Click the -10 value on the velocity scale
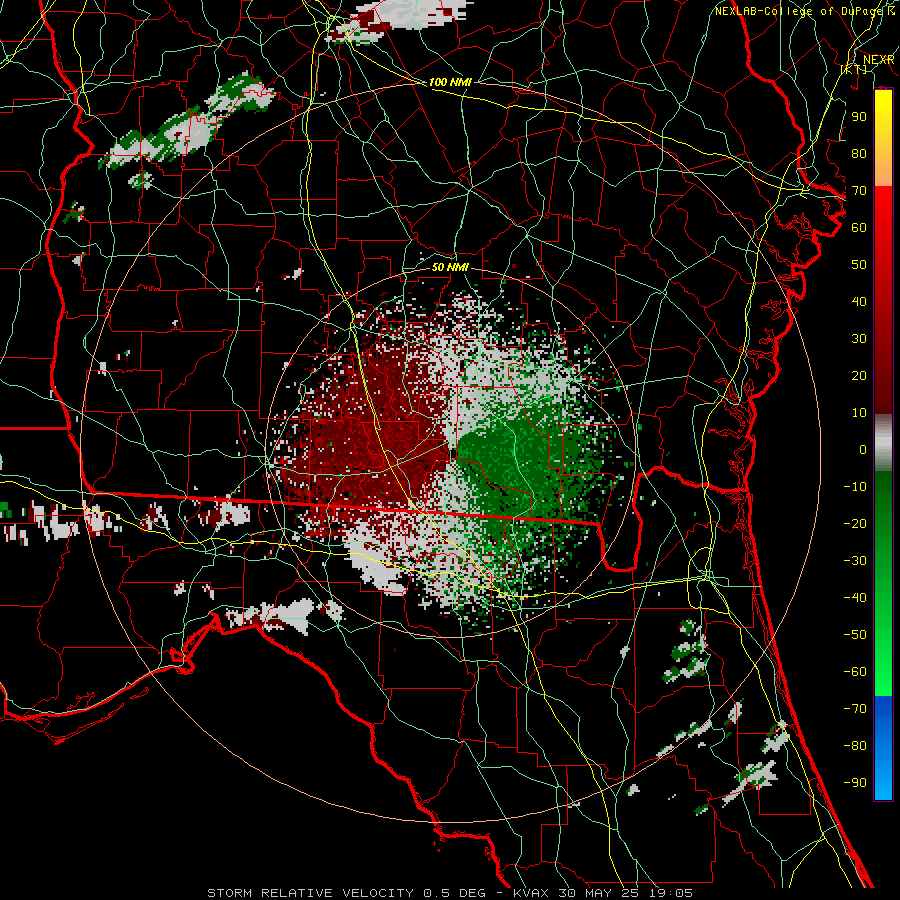The image size is (900, 900). coord(855,487)
